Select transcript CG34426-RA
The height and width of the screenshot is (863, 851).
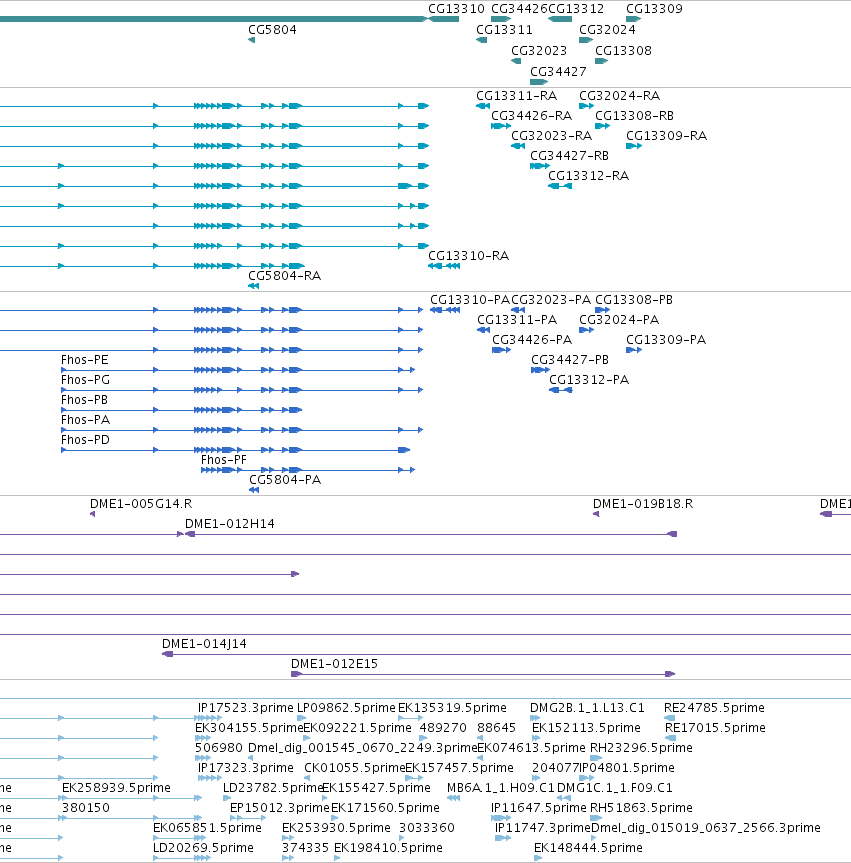[531, 116]
